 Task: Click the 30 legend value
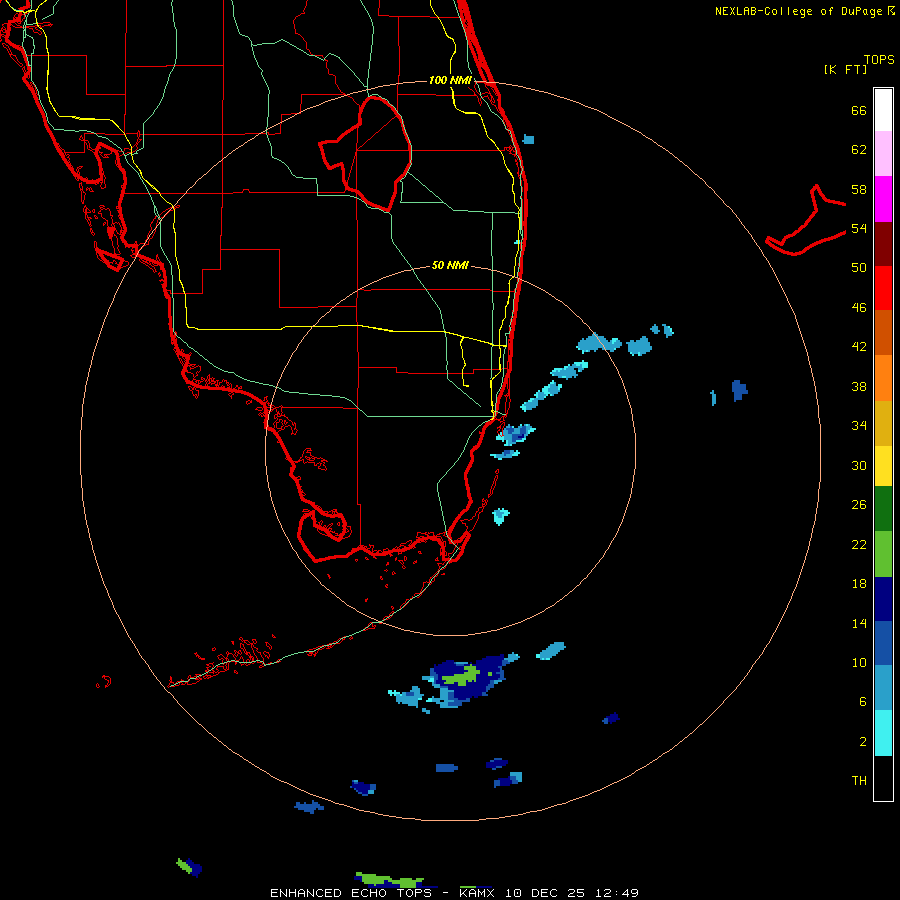(859, 465)
